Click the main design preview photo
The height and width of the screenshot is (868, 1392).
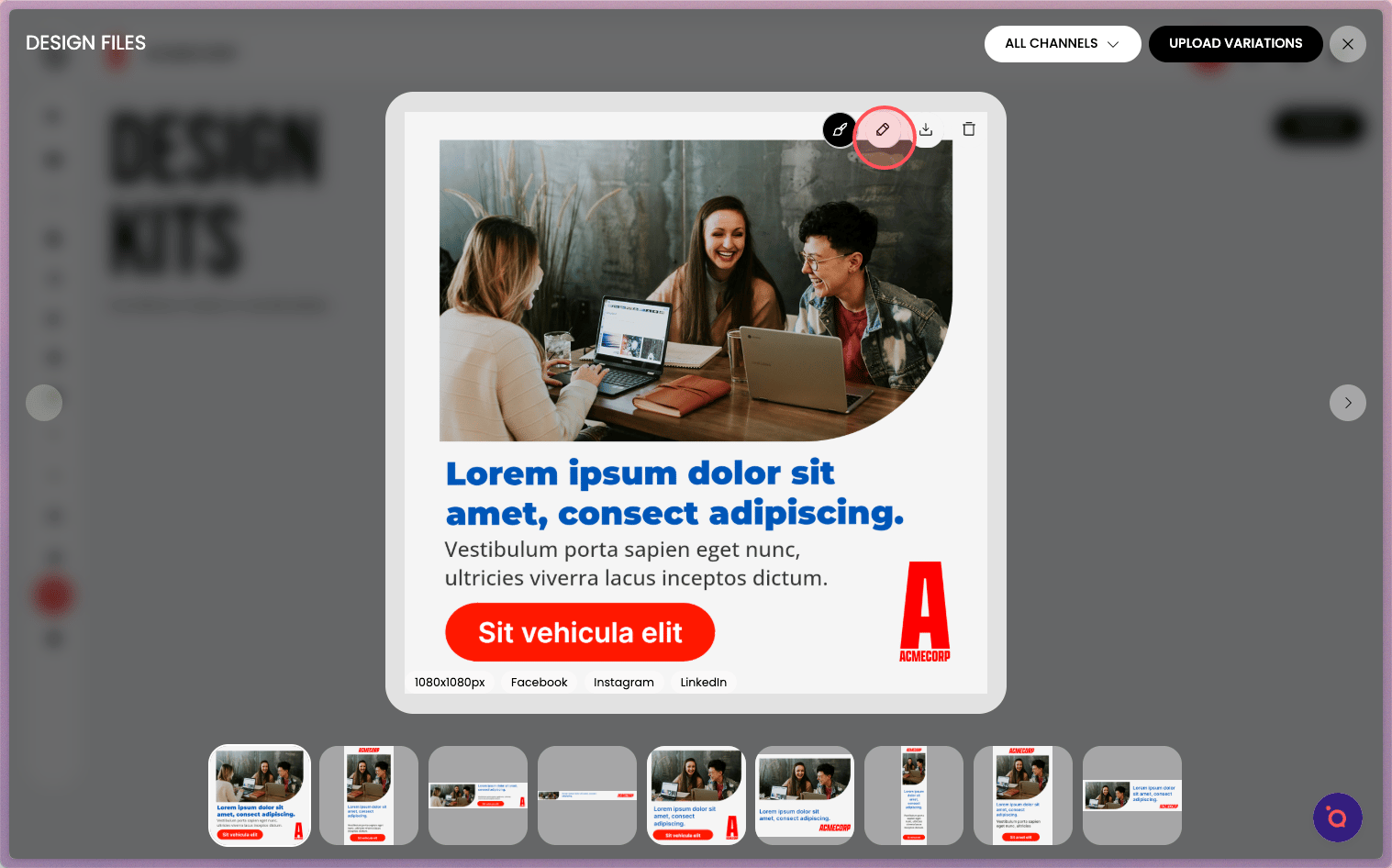(696, 290)
